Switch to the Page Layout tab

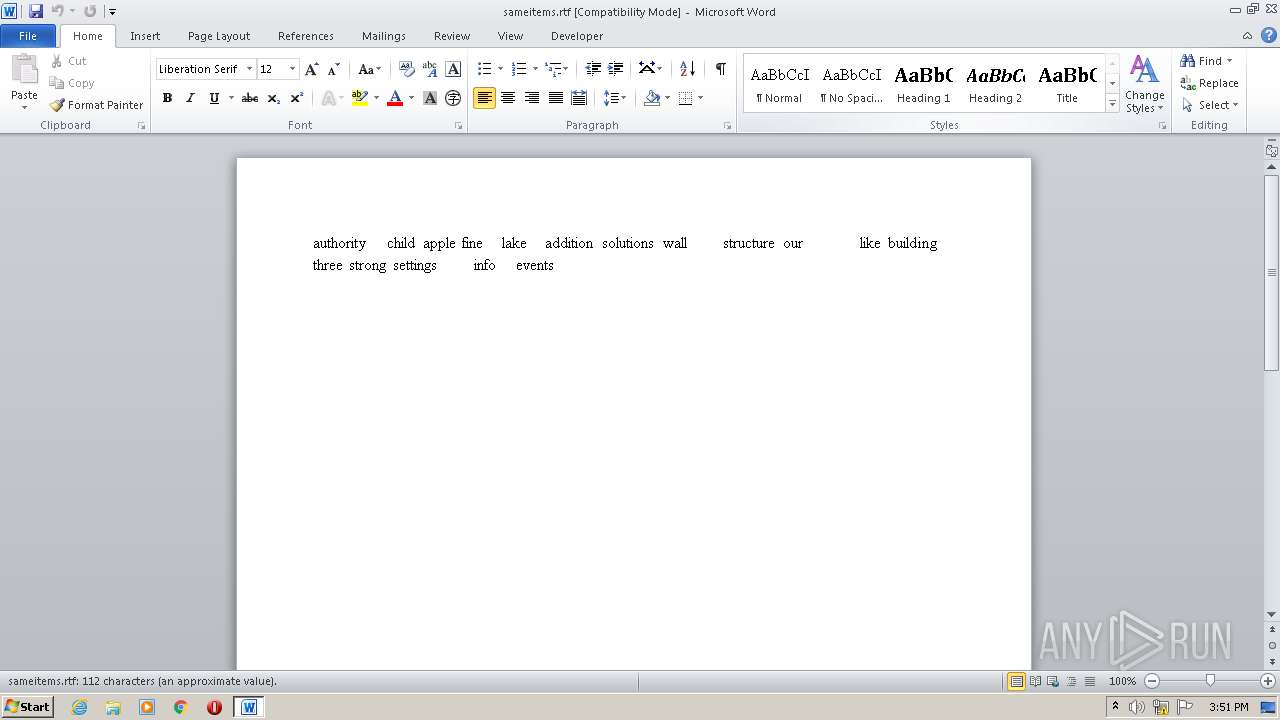coord(219,36)
